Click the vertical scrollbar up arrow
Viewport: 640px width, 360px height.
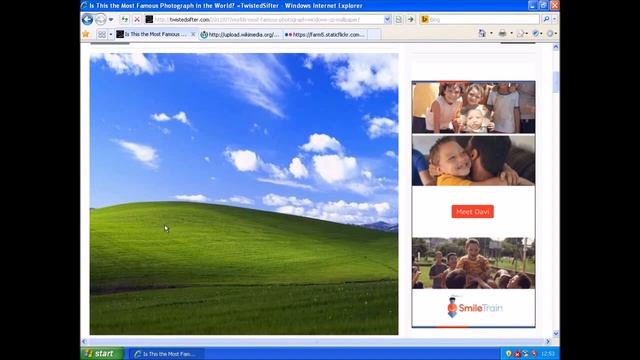[x=556, y=47]
